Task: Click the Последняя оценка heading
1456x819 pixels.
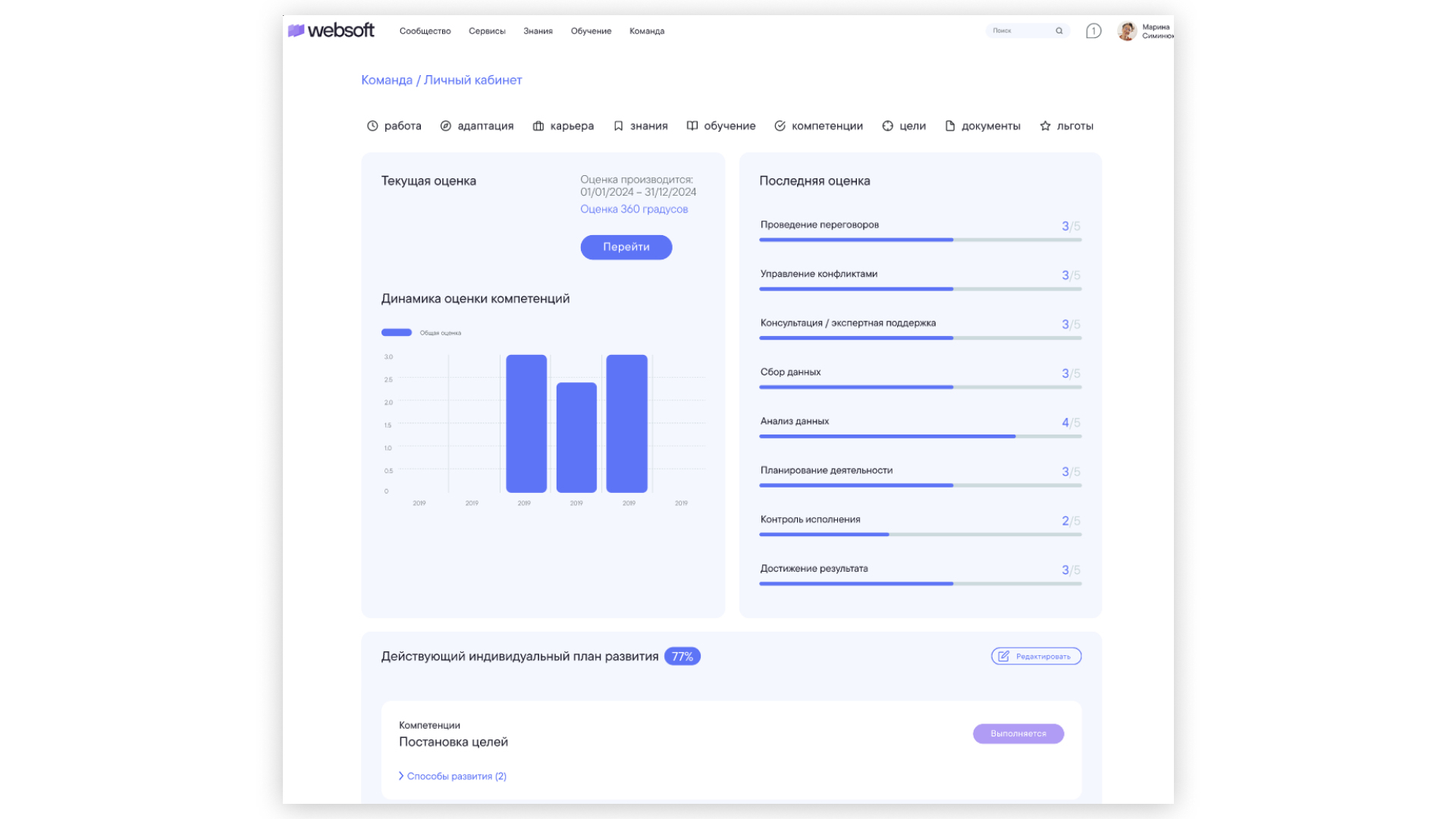Action: point(814,181)
